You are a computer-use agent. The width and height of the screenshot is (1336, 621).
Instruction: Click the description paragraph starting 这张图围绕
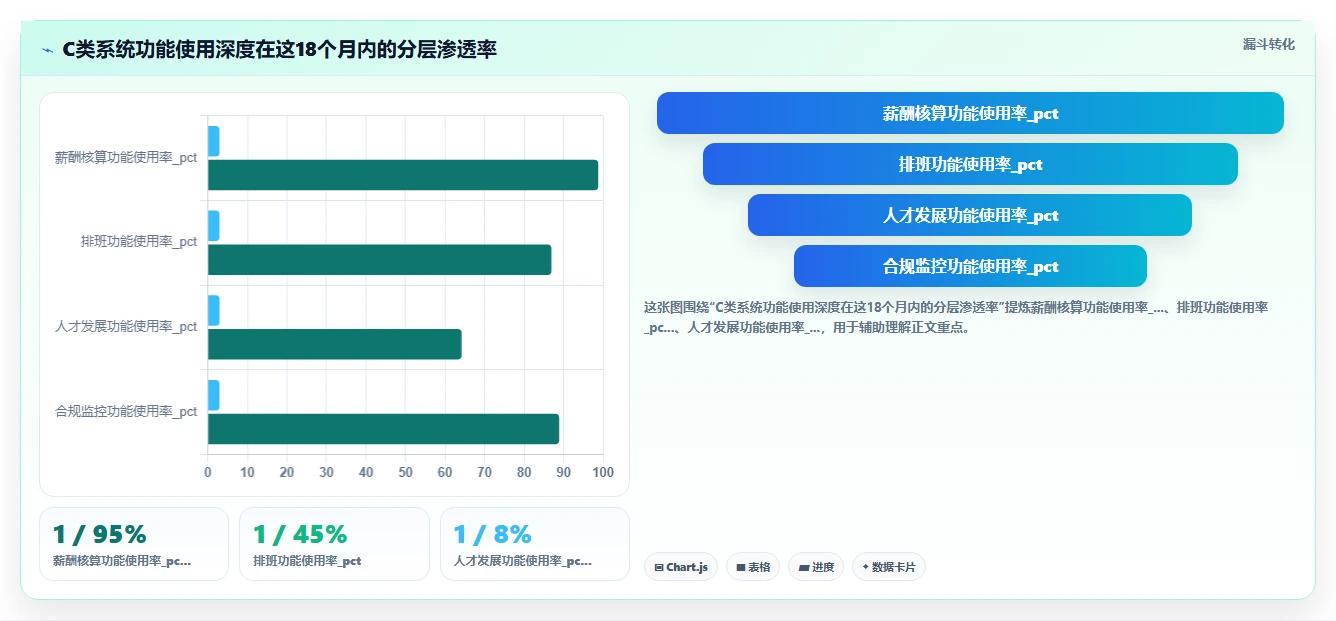956,317
